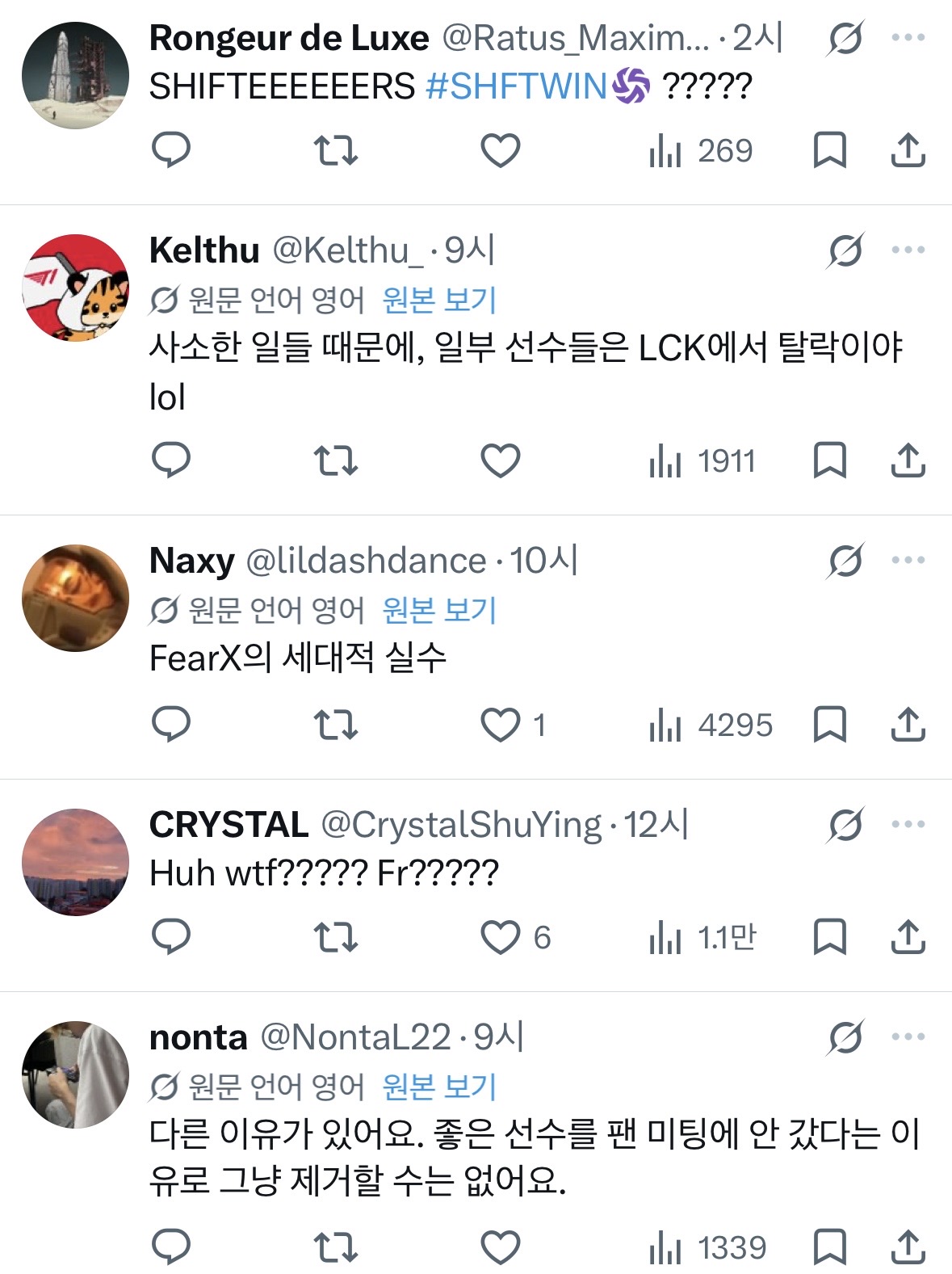Share Kelthu's tweet via upload icon
The image size is (952, 1274).
tap(908, 460)
